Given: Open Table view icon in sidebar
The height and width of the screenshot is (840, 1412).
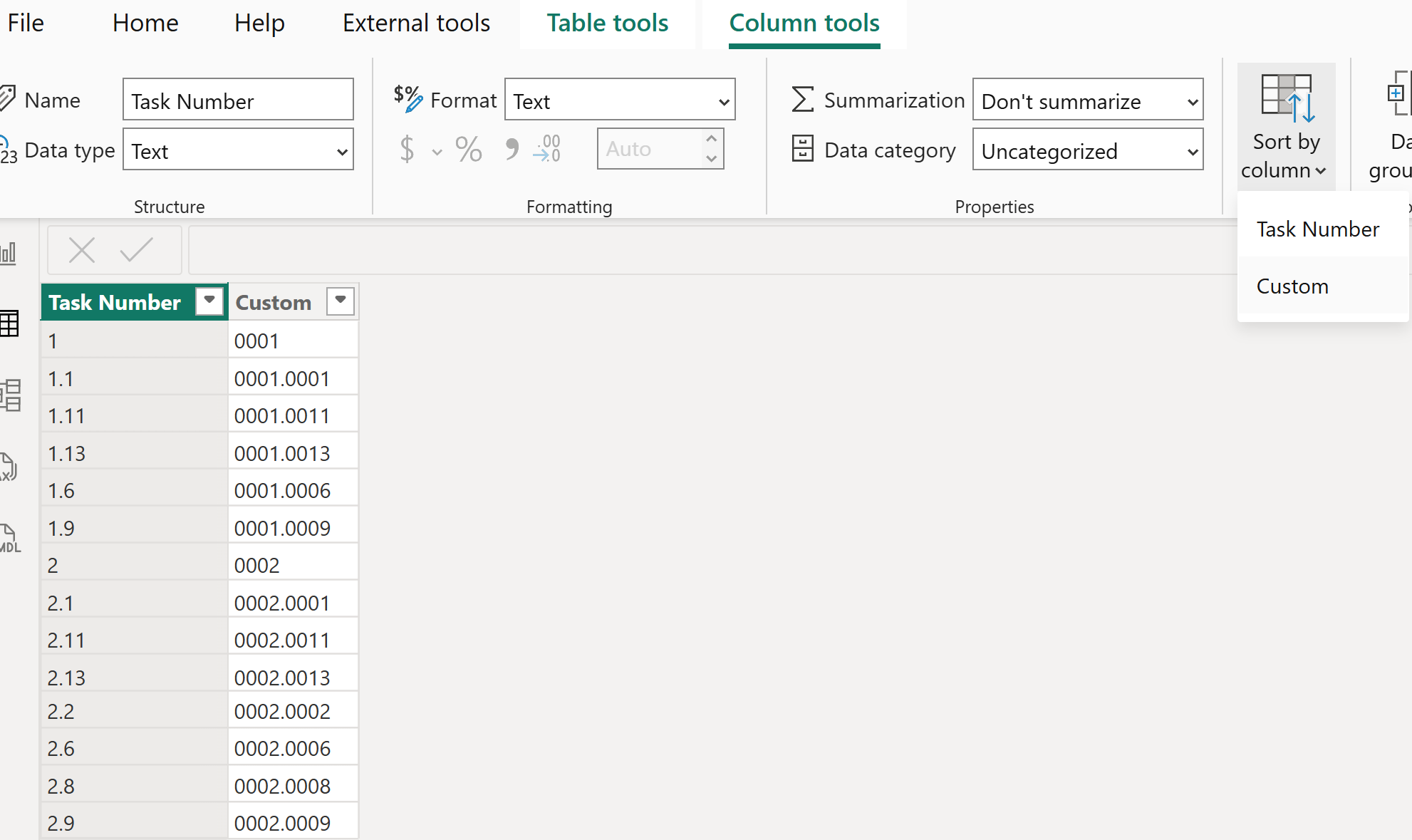Looking at the screenshot, I should (x=9, y=323).
